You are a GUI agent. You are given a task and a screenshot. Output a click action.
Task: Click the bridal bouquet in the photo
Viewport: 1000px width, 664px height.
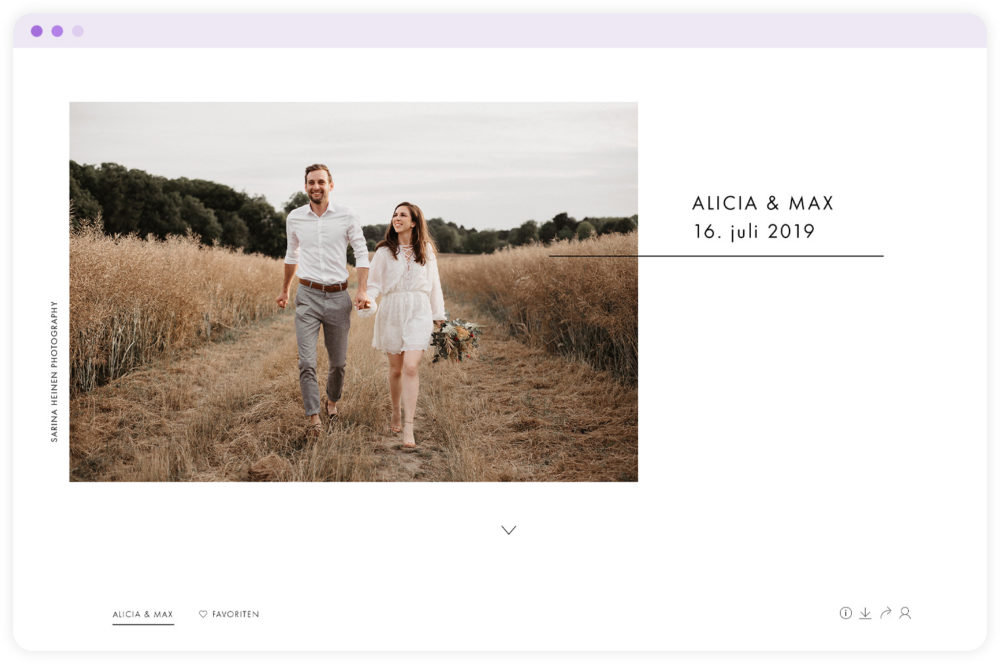(455, 339)
